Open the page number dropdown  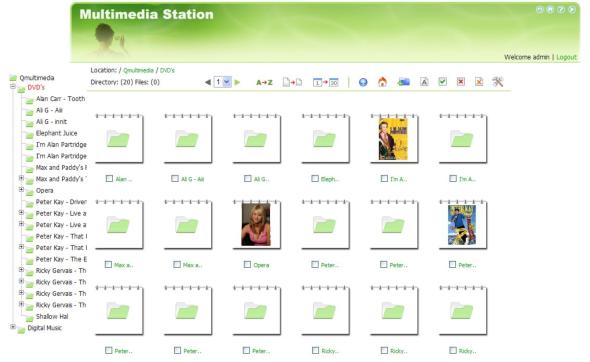pos(227,82)
